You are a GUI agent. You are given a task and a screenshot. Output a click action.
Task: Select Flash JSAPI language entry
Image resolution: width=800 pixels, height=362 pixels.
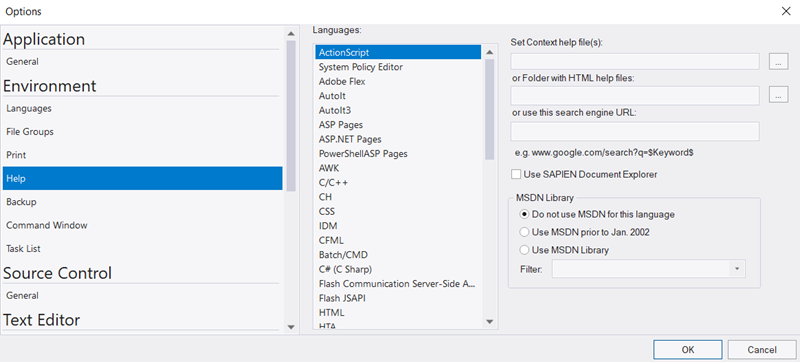coord(398,298)
